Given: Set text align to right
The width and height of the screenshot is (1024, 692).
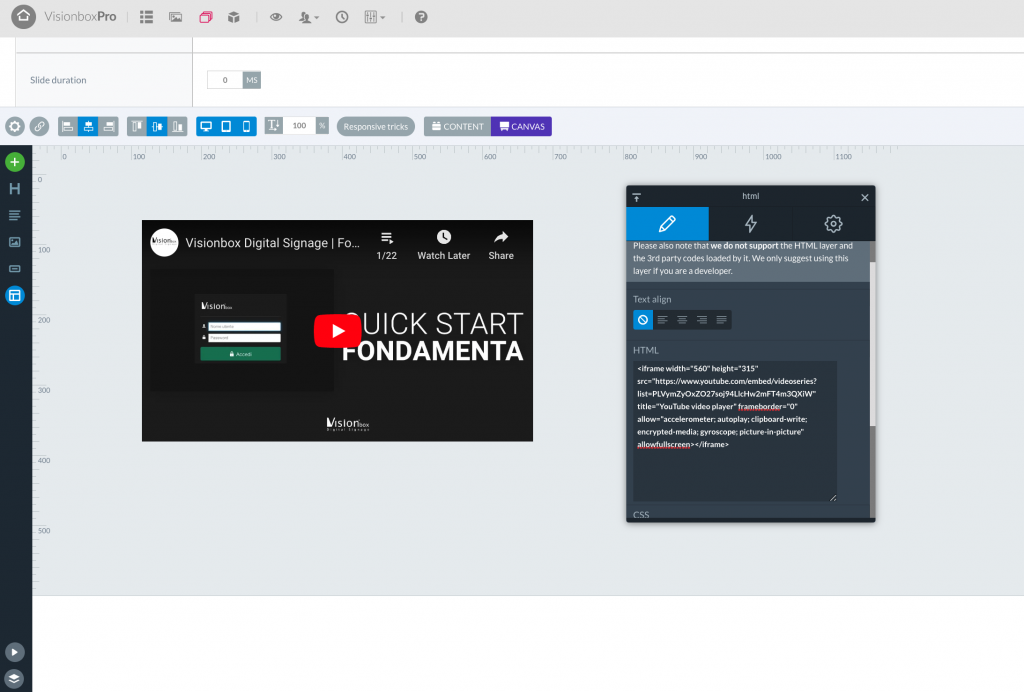Looking at the screenshot, I should [702, 320].
